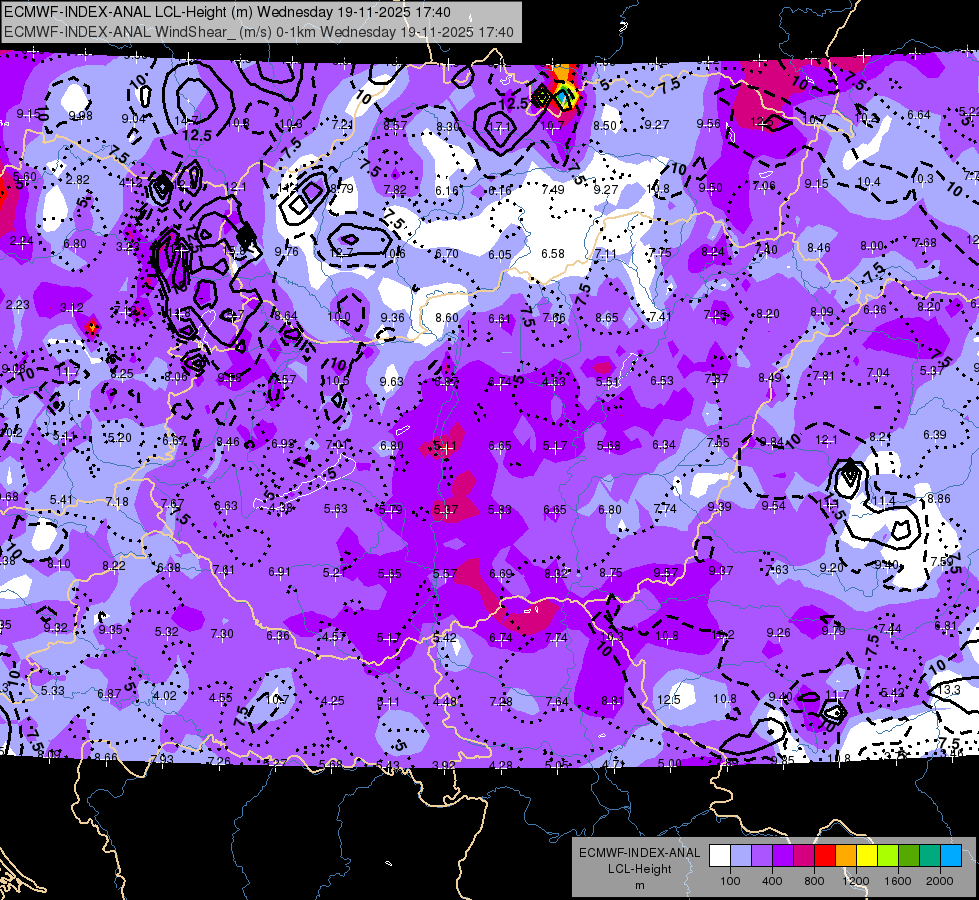
Task: Click the wind shear value '14.7'
Action: pos(187,120)
